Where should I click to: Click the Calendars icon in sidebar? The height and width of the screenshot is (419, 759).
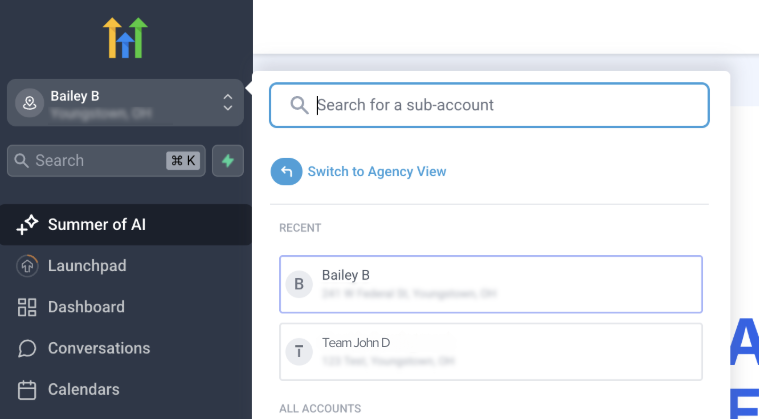pos(27,390)
